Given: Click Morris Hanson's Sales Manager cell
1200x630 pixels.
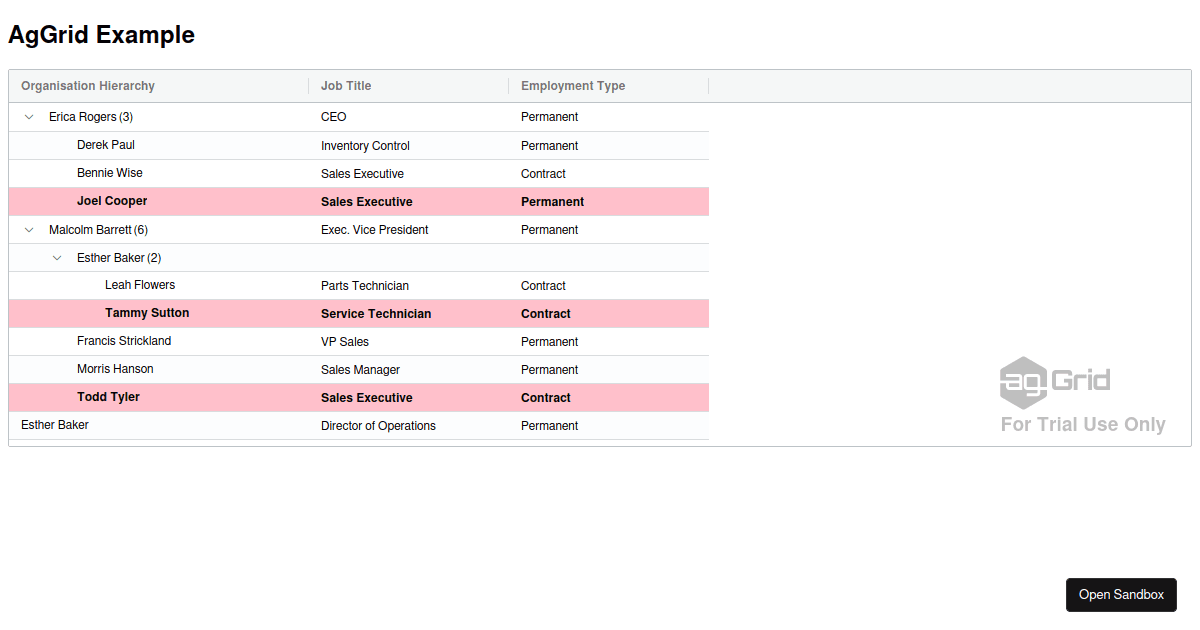Looking at the screenshot, I should click(x=360, y=369).
